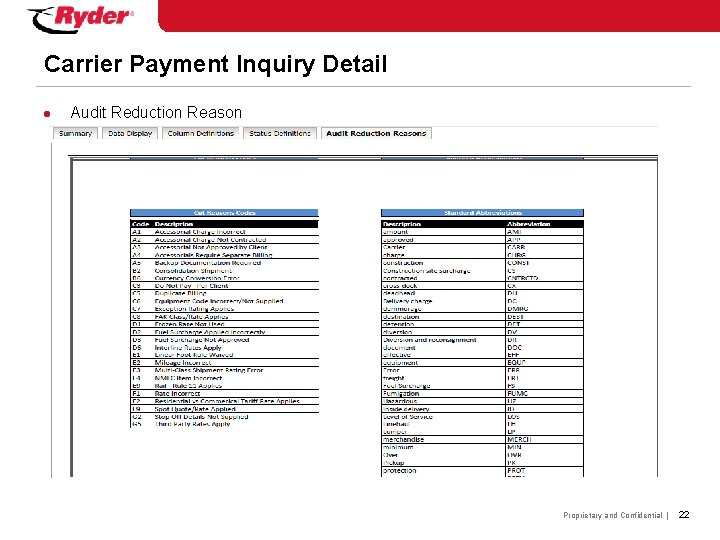Viewport: 720px width, 540px height.
Task: Select Accessorial Not Approved by Client row
Action: [x=224, y=248]
